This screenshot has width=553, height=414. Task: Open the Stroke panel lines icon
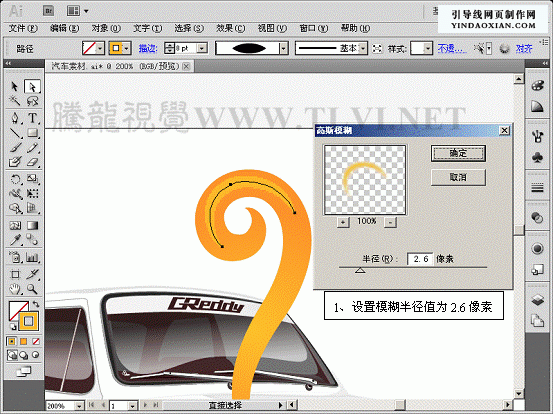(x=537, y=188)
